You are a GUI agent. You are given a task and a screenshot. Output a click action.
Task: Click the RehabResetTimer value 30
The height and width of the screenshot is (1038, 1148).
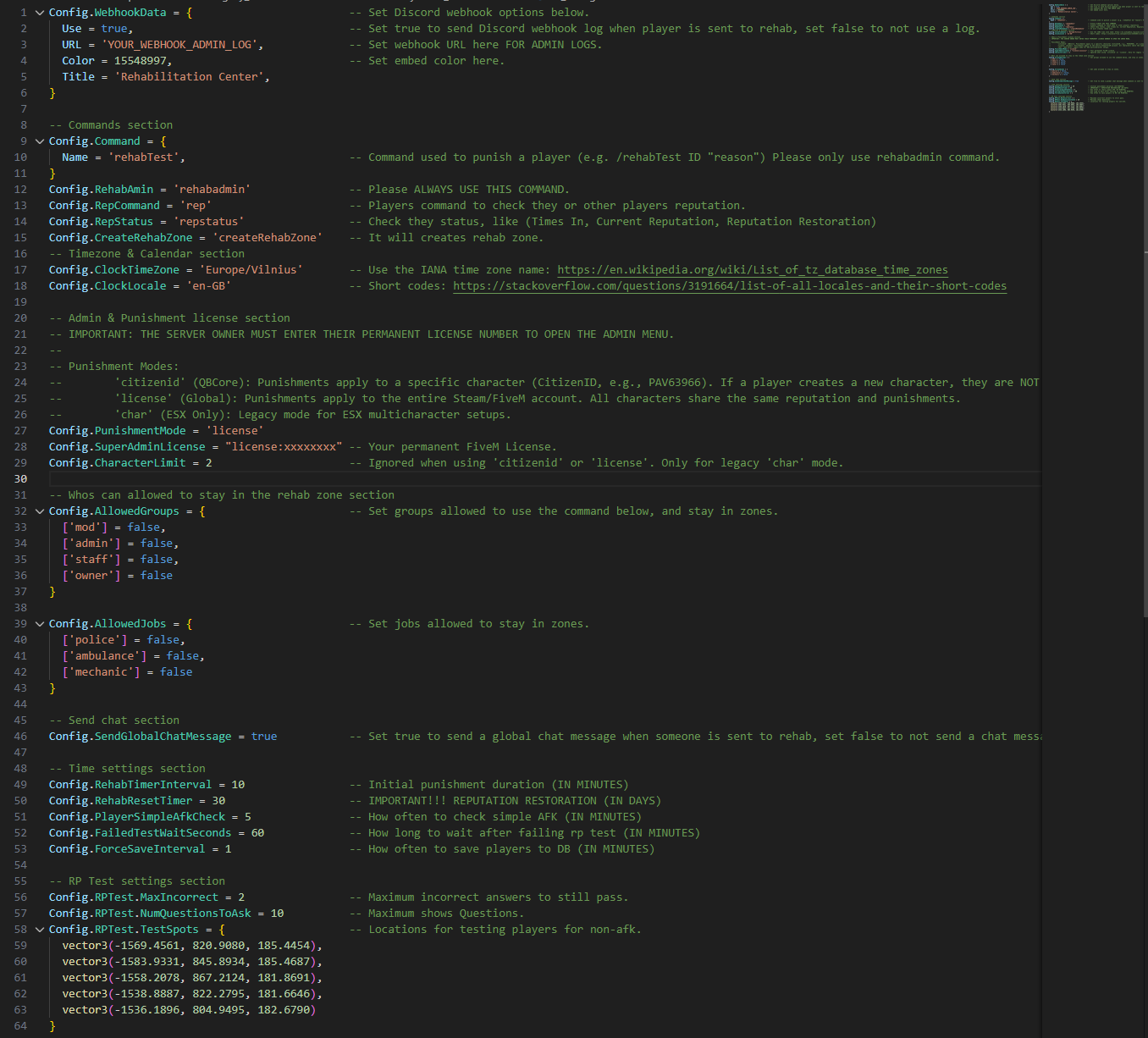(x=218, y=801)
